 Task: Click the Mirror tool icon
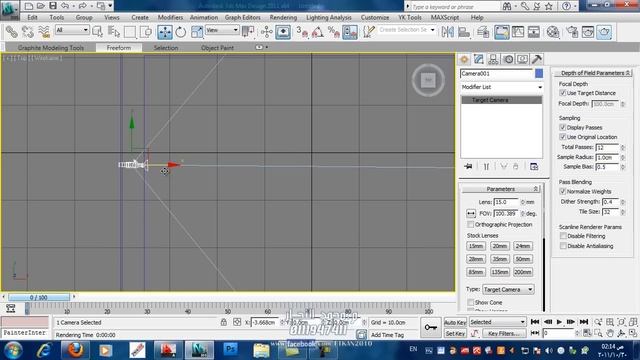(x=447, y=32)
